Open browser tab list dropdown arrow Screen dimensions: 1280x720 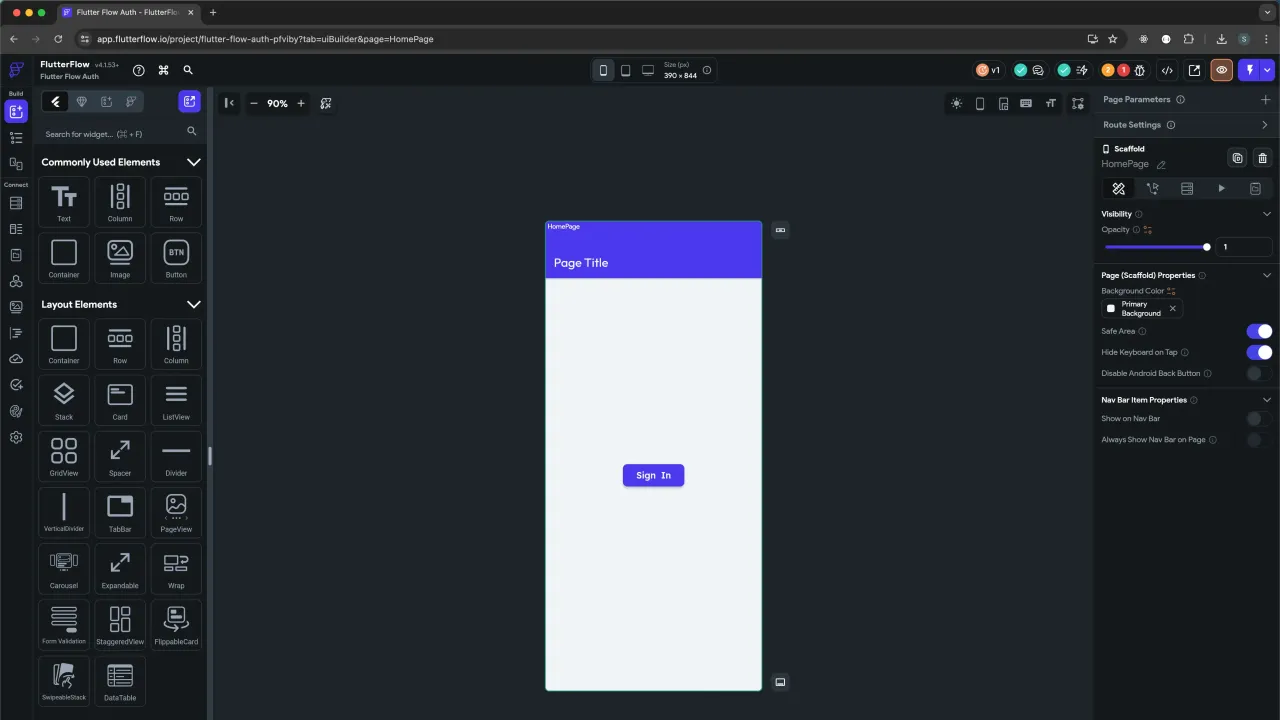(x=1267, y=12)
